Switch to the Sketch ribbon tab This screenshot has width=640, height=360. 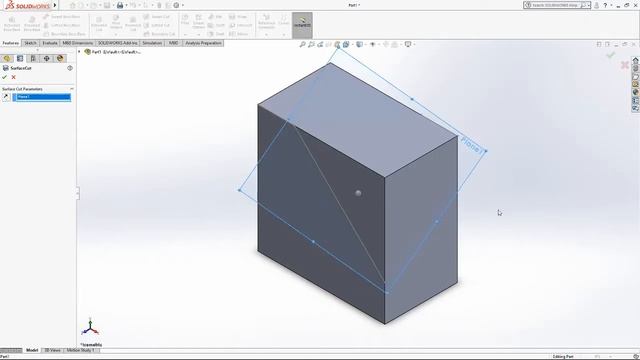coord(30,43)
